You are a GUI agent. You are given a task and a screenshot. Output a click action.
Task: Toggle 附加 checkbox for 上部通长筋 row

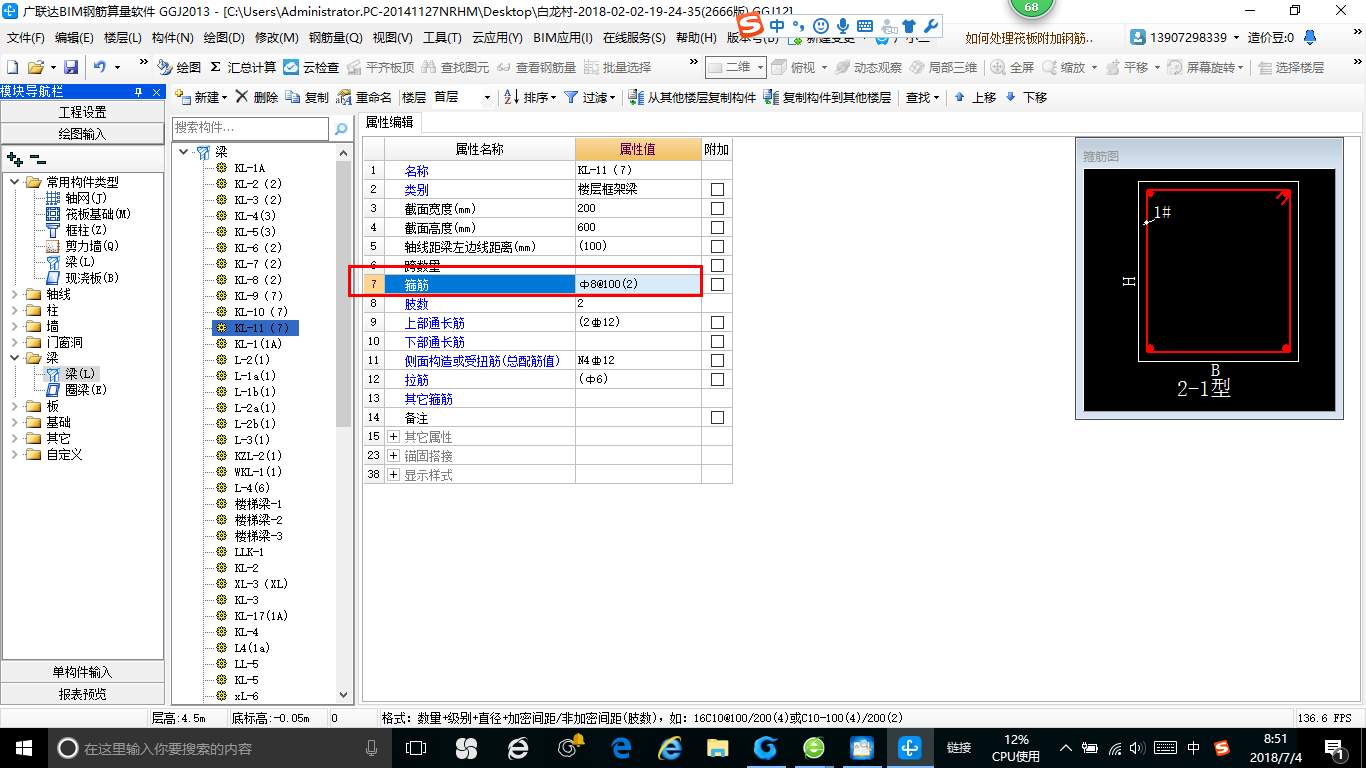[x=717, y=322]
